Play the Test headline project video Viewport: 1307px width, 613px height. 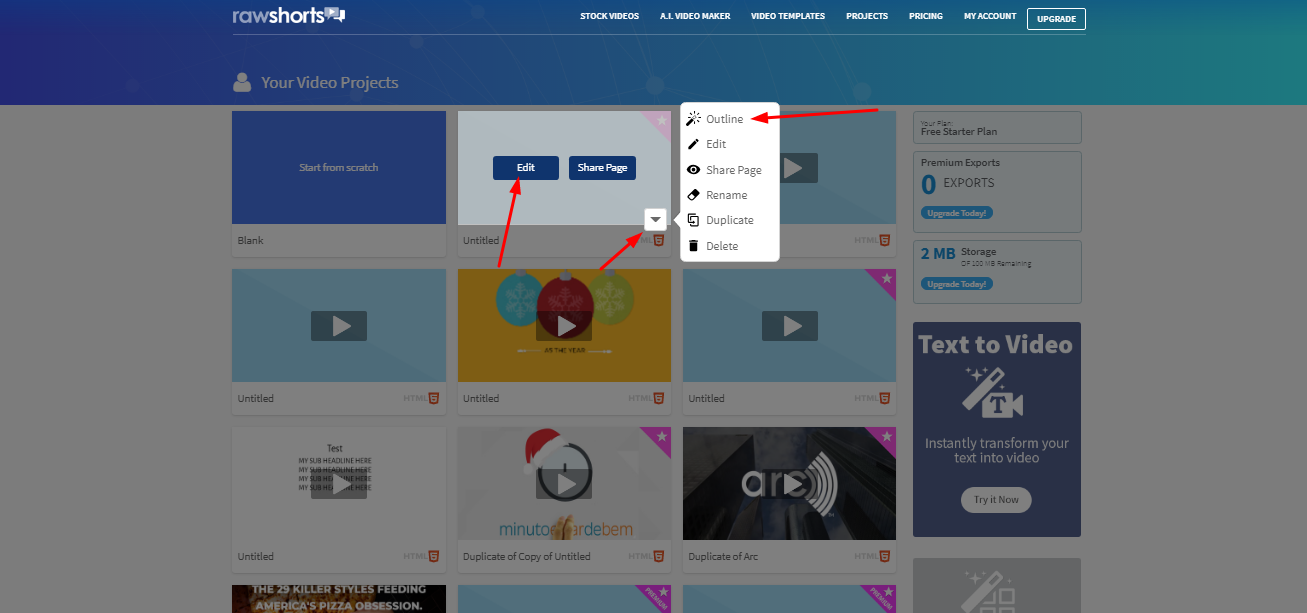click(x=339, y=484)
